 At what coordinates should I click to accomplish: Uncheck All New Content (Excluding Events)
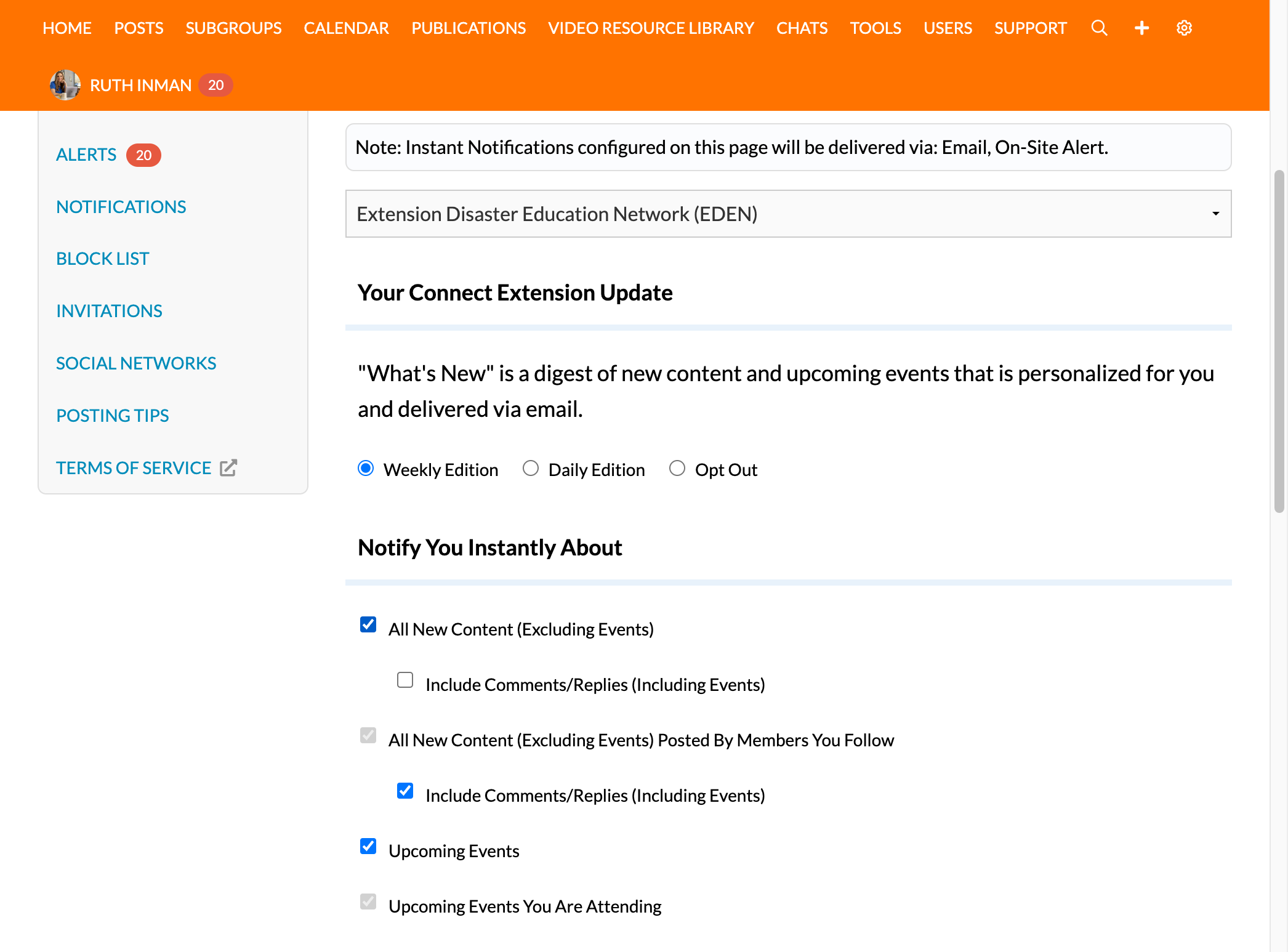click(368, 625)
